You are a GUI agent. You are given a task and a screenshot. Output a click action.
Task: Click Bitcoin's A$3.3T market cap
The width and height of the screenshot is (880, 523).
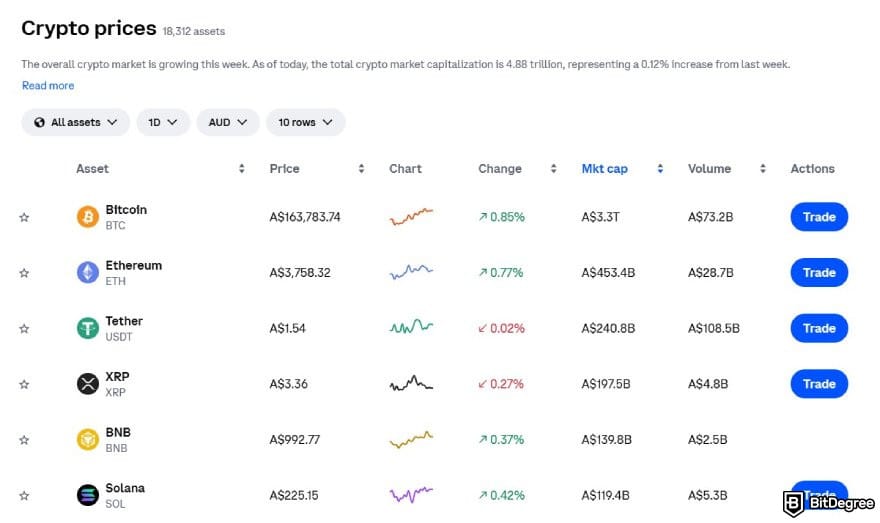click(601, 217)
